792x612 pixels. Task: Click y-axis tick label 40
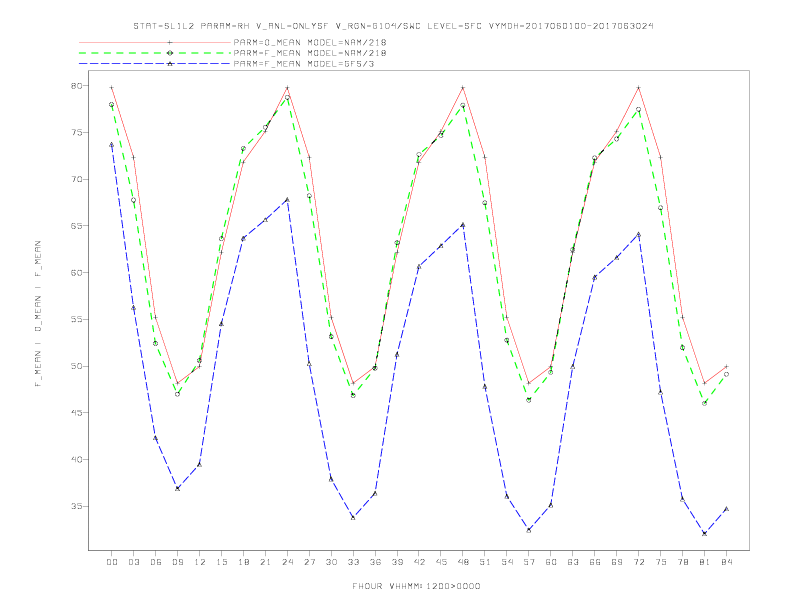pyautogui.click(x=76, y=460)
